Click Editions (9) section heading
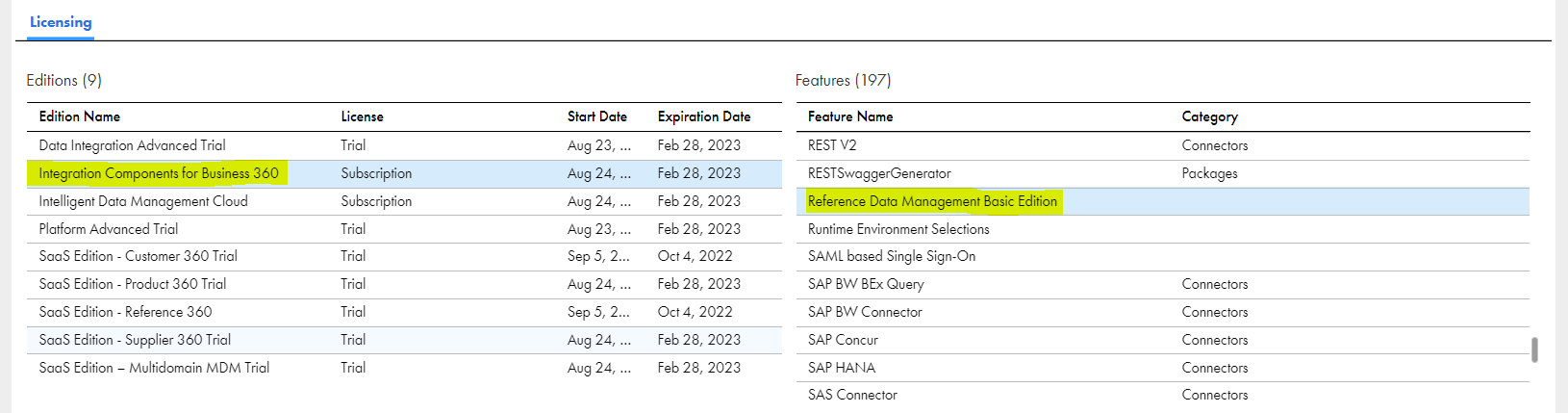Screen dimensions: 1568x413 [64, 81]
